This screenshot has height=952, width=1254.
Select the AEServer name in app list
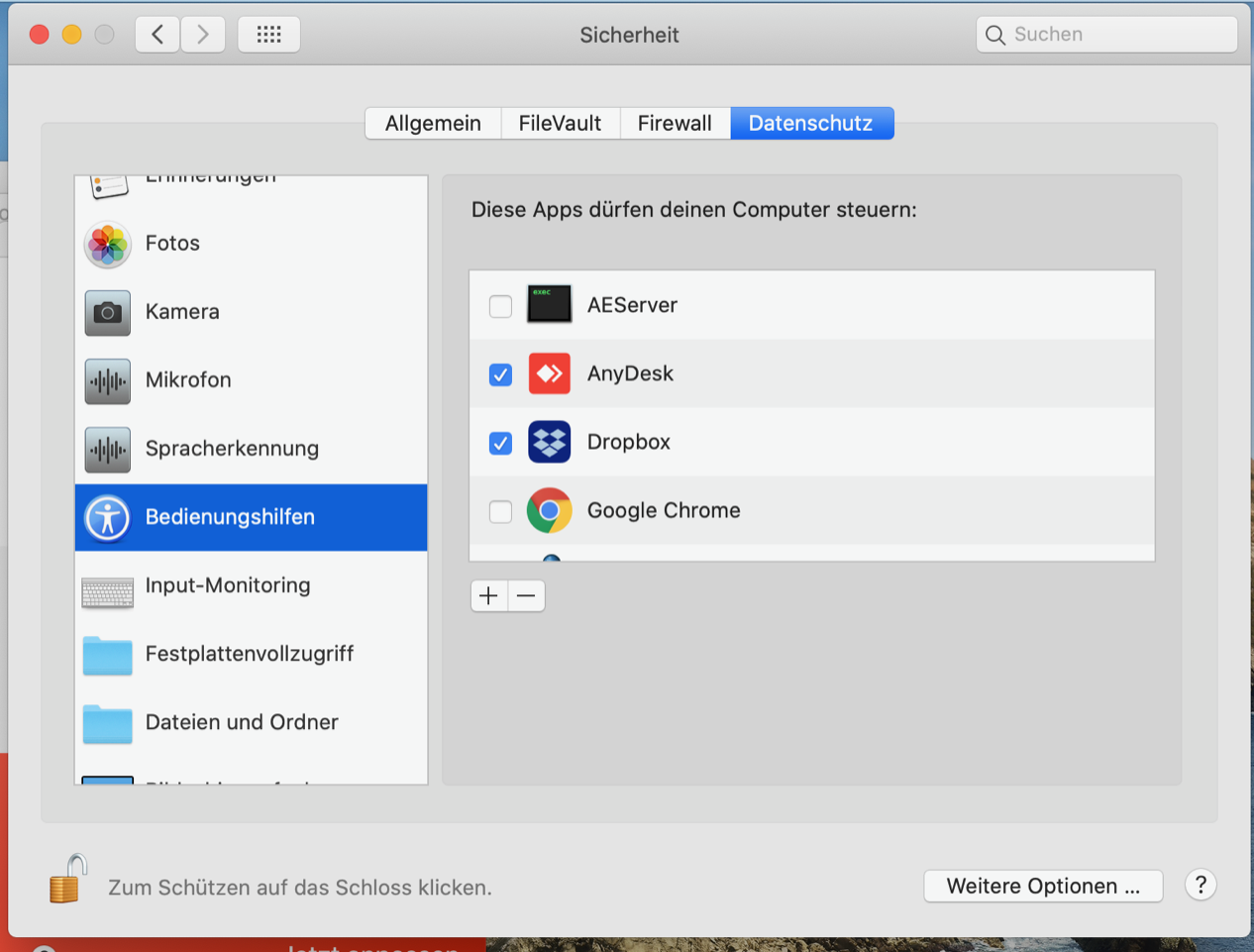[x=632, y=305]
